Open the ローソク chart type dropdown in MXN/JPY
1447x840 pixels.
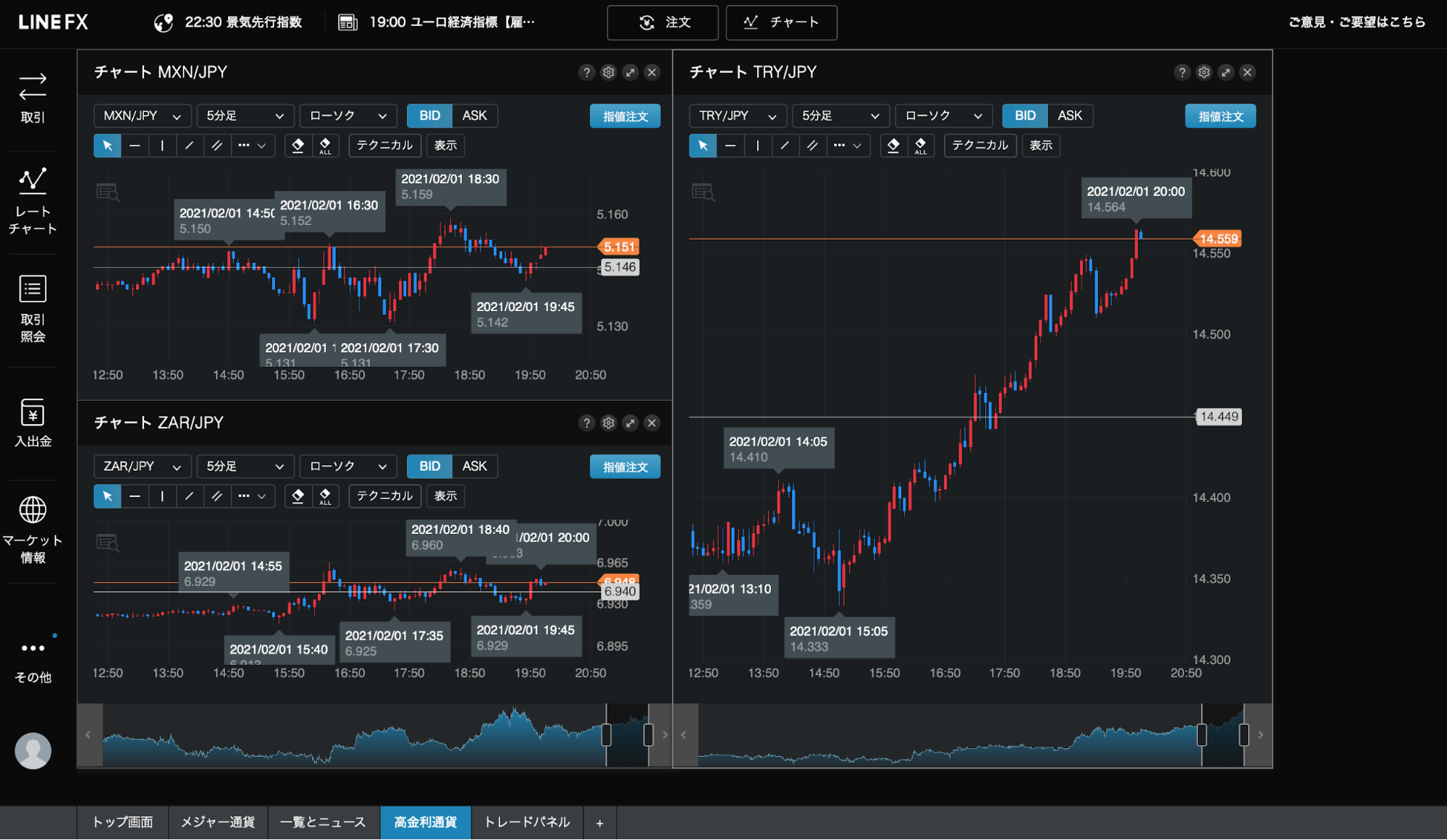click(x=348, y=116)
